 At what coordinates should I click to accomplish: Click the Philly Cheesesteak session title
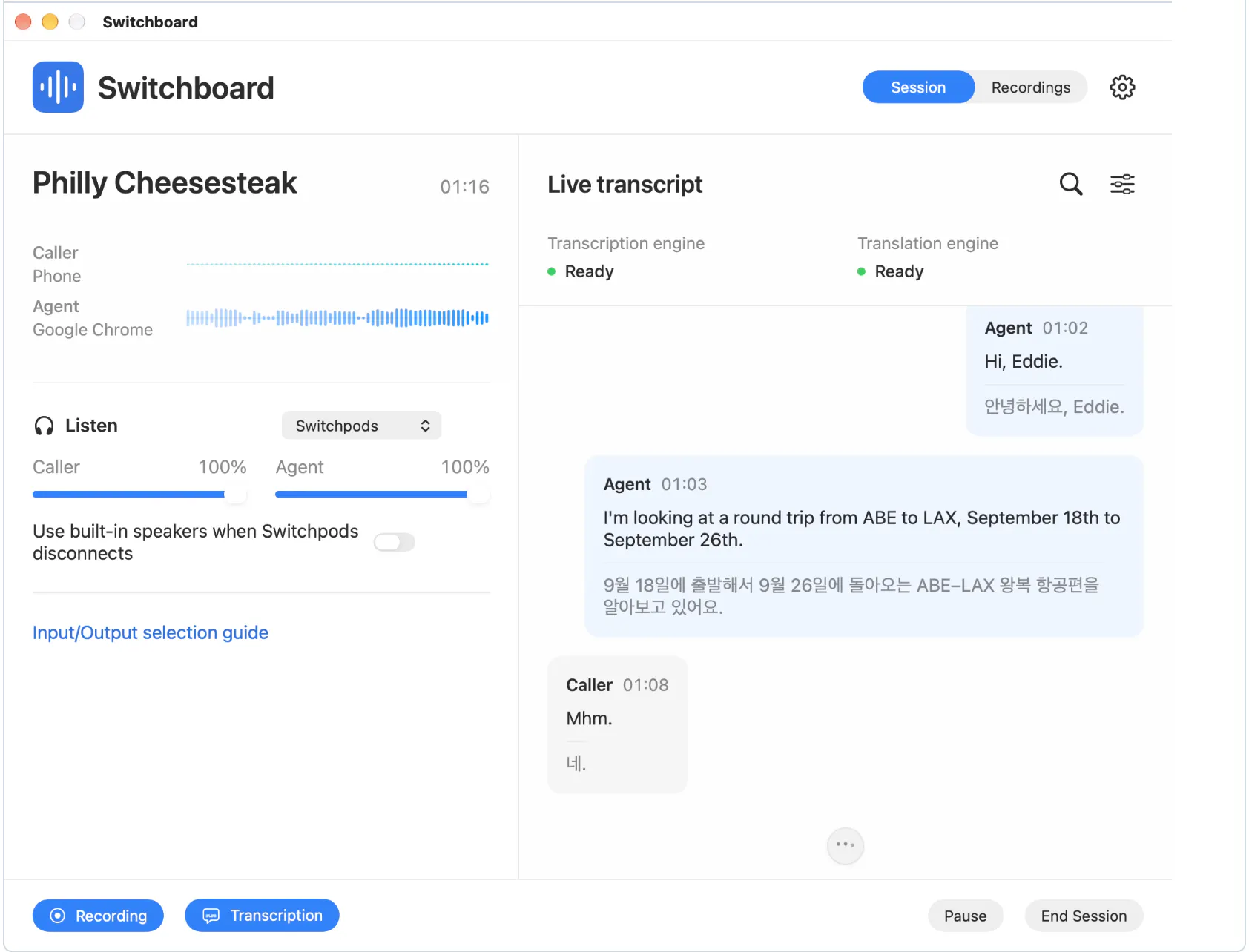pos(165,183)
